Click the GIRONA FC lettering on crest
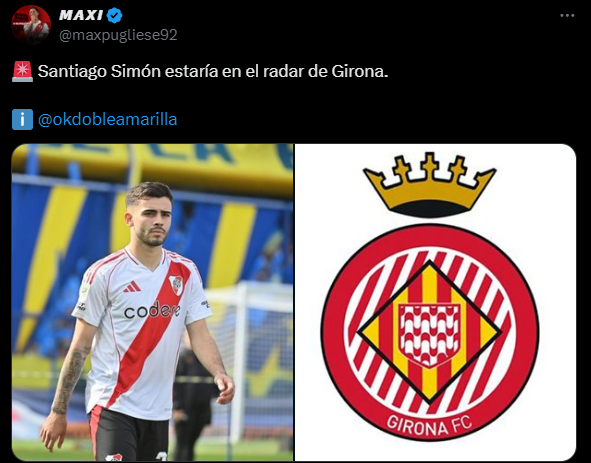Image resolution: width=591 pixels, height=463 pixels. (429, 424)
